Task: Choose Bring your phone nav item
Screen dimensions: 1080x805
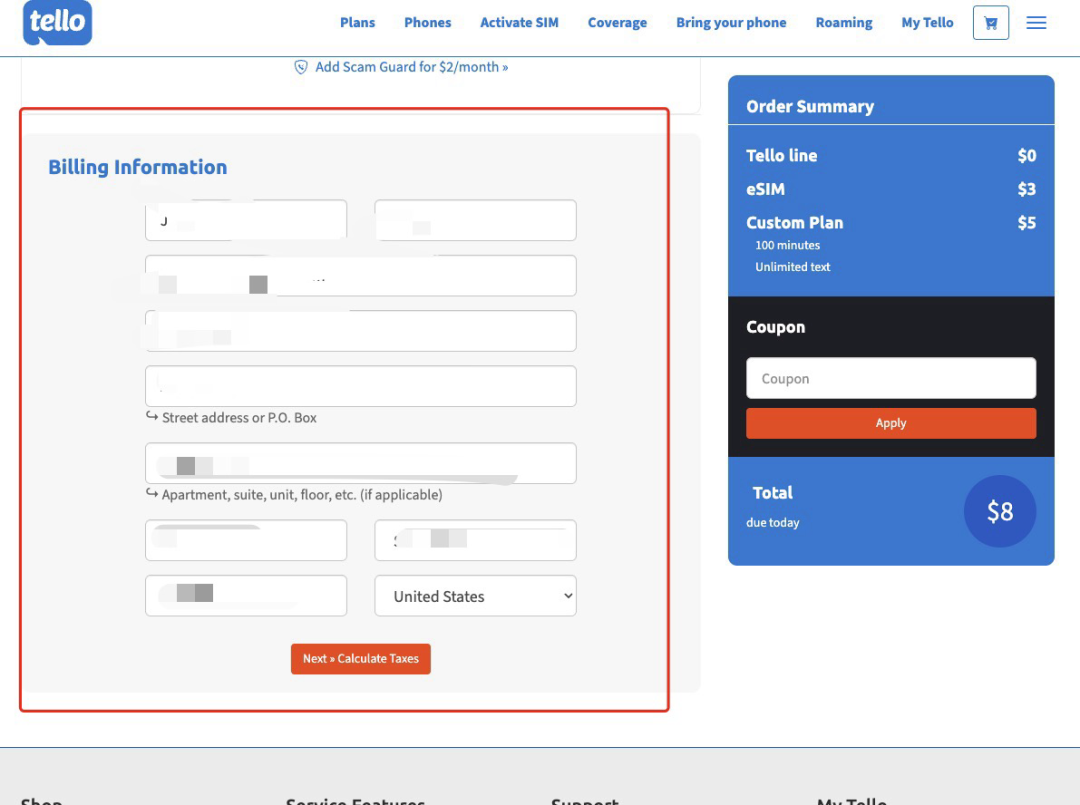Action: [x=731, y=23]
